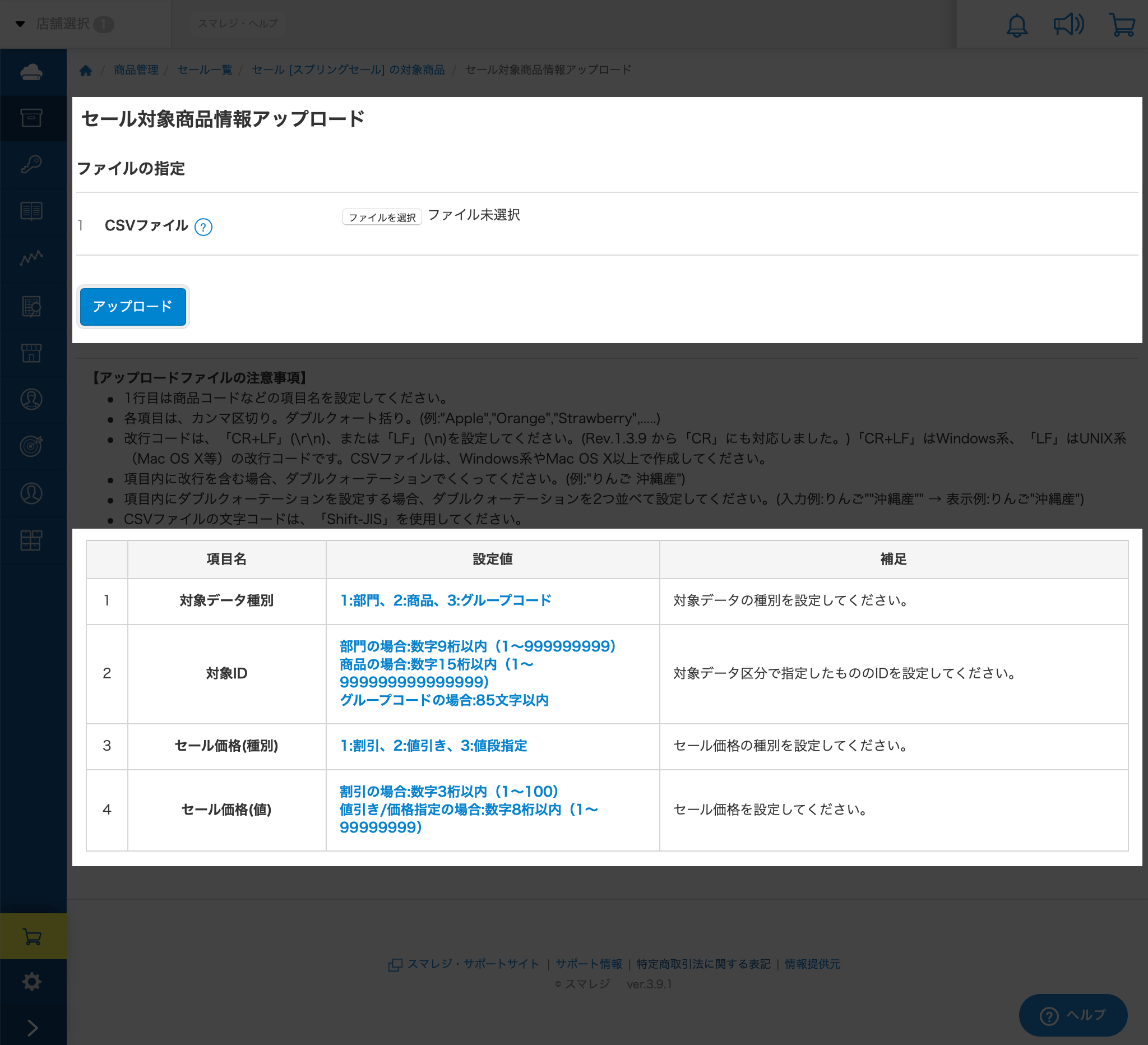Open the settings gear icon in sidebar

click(x=32, y=981)
